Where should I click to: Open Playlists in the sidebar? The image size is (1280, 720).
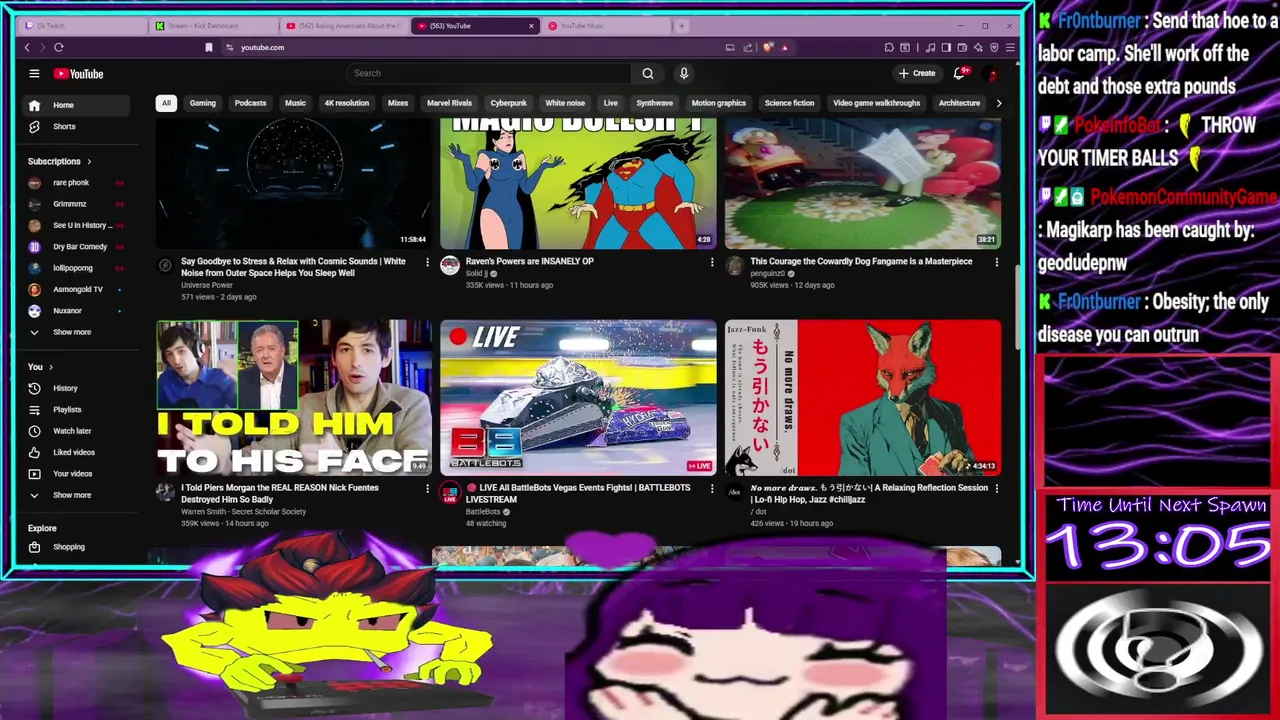(x=78, y=410)
